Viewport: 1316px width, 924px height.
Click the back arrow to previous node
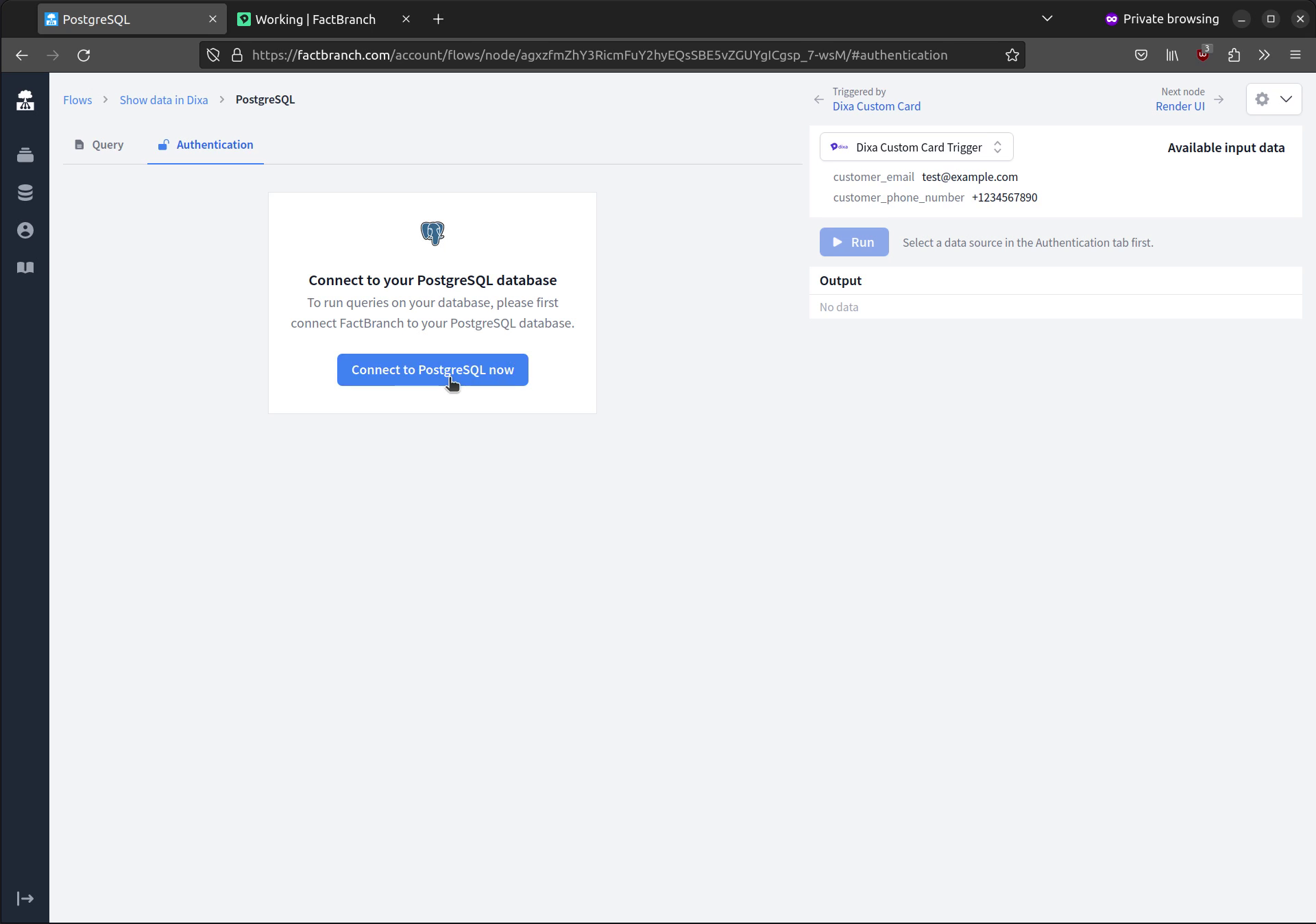tap(819, 99)
